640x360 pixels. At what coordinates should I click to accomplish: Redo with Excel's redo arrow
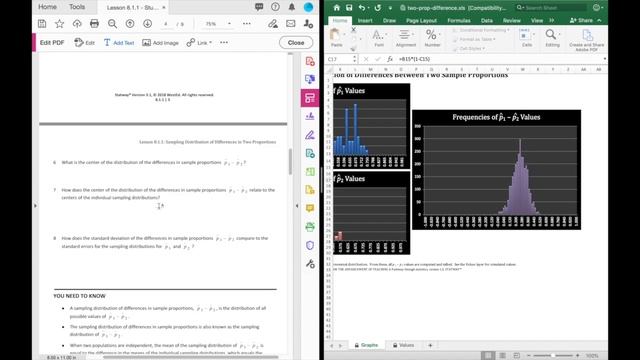point(378,8)
